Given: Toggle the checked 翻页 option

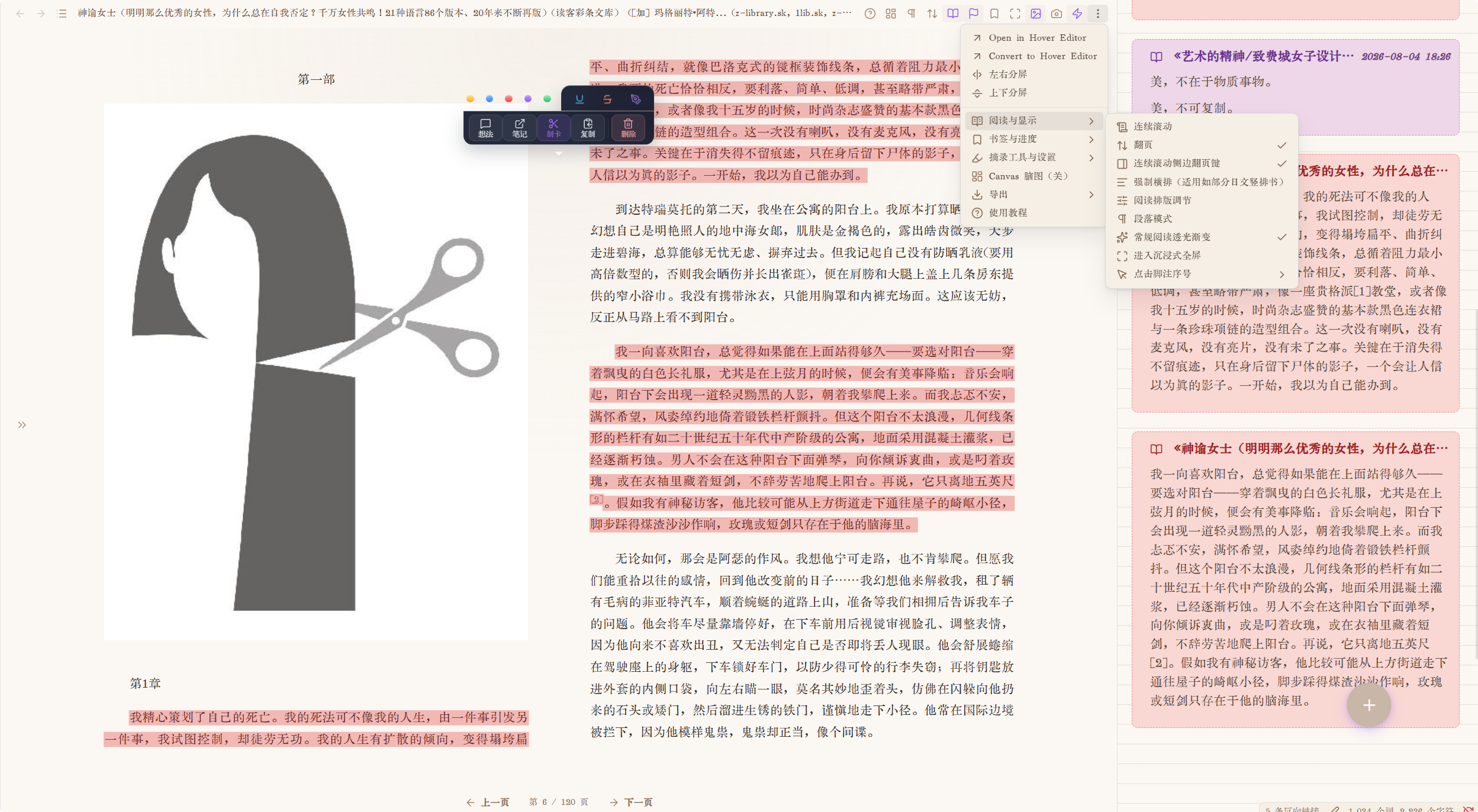Looking at the screenshot, I should 1201,145.
